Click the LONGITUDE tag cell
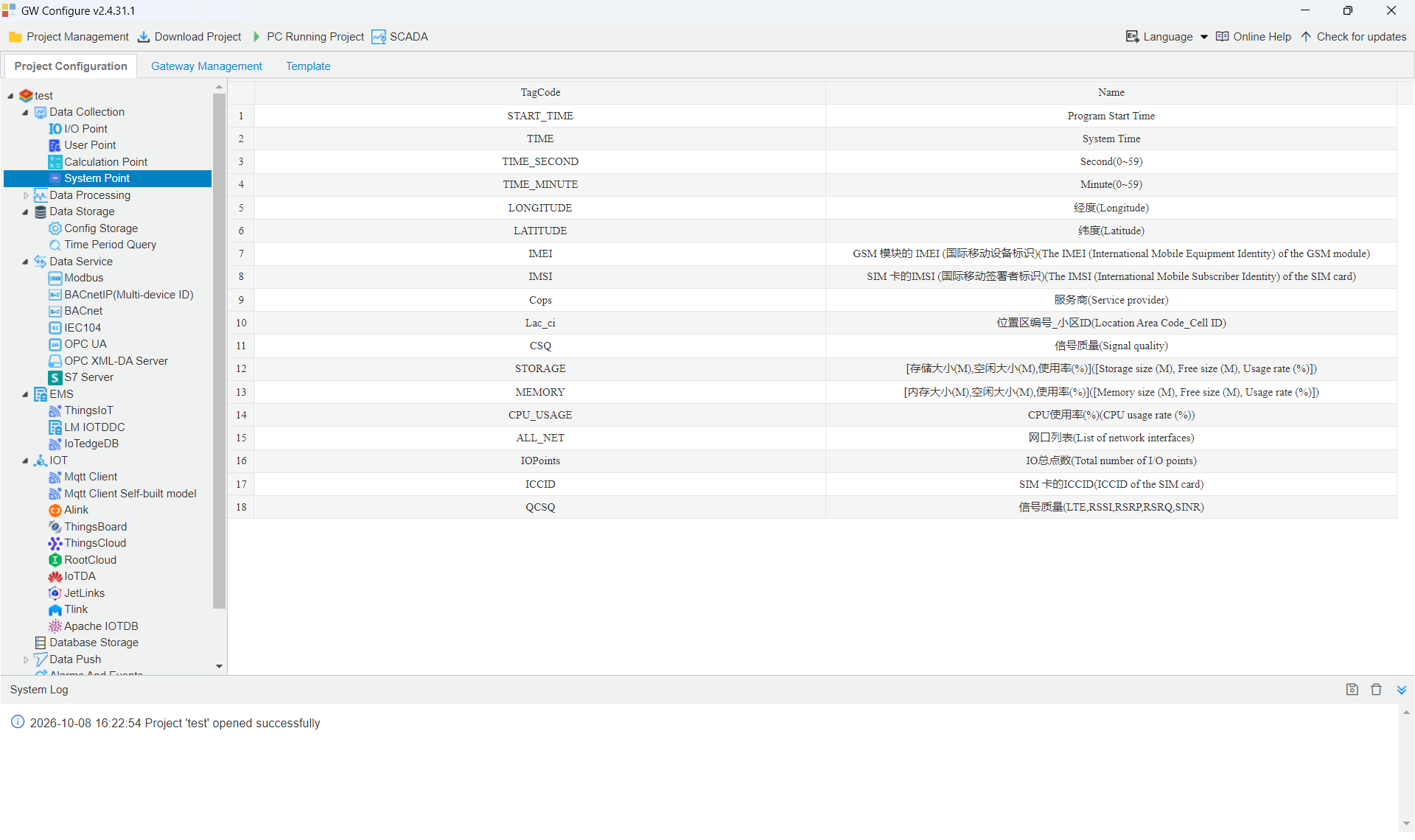The width and height of the screenshot is (1415, 840). [540, 208]
